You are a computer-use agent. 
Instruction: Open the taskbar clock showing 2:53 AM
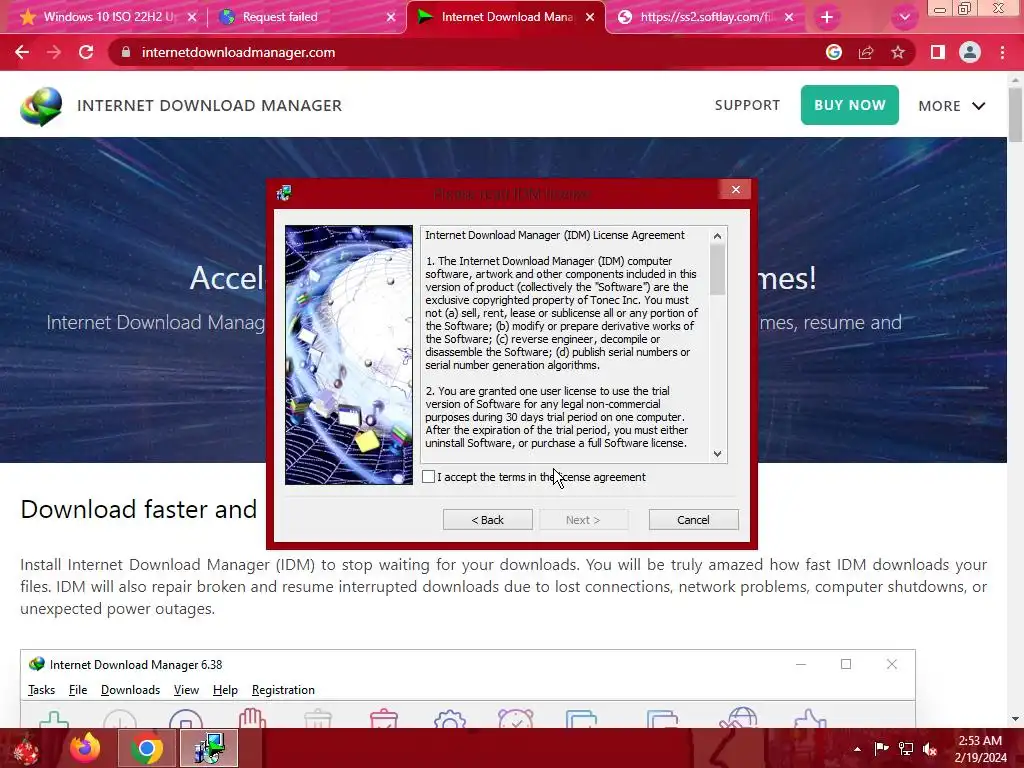tap(980, 748)
